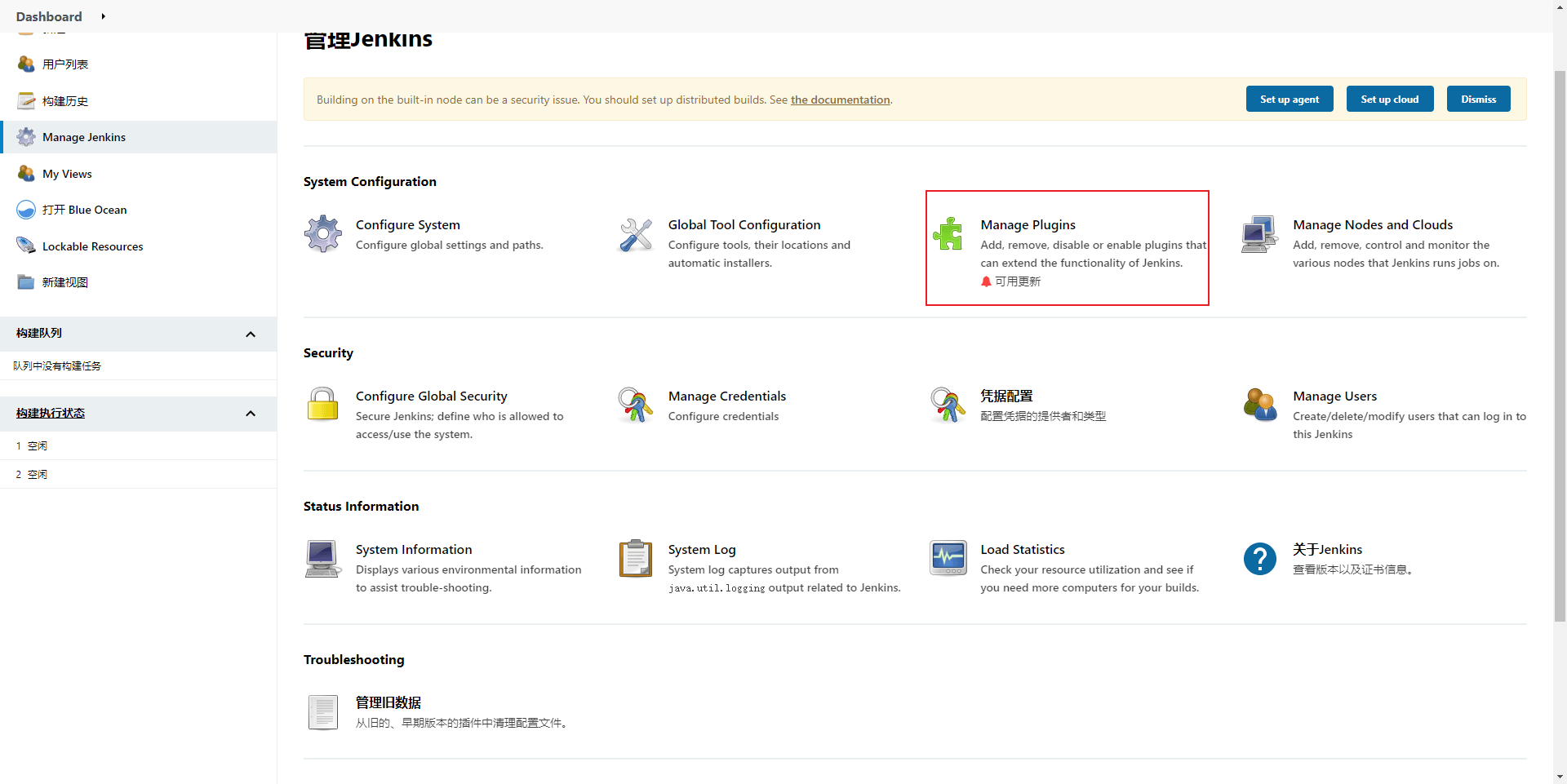Click the My Views sidebar icon
1567x784 pixels.
26,173
